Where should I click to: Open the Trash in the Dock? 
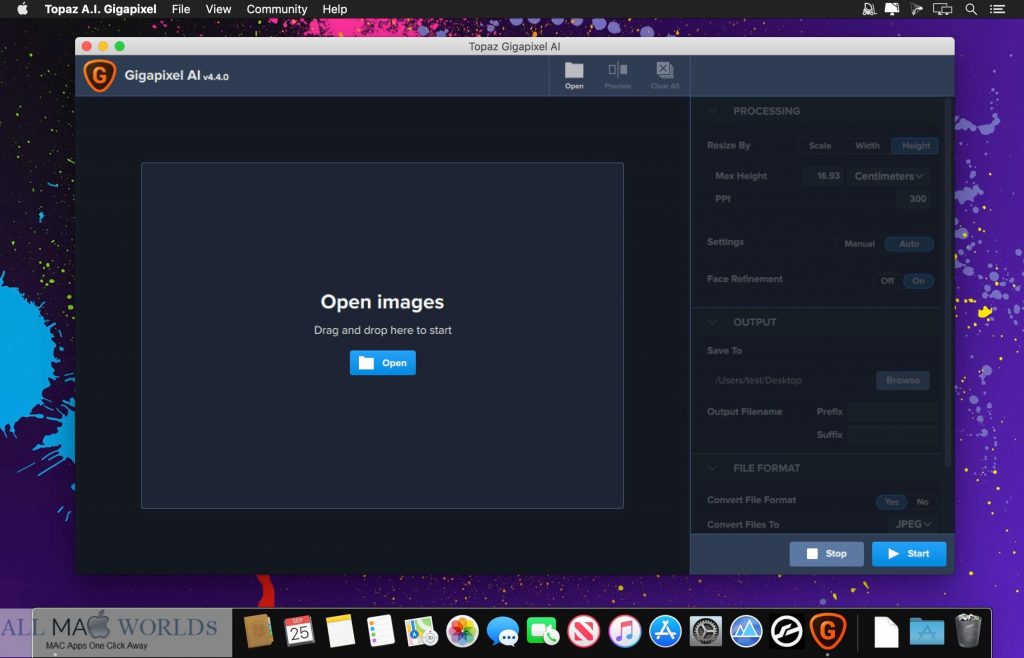tap(968, 631)
